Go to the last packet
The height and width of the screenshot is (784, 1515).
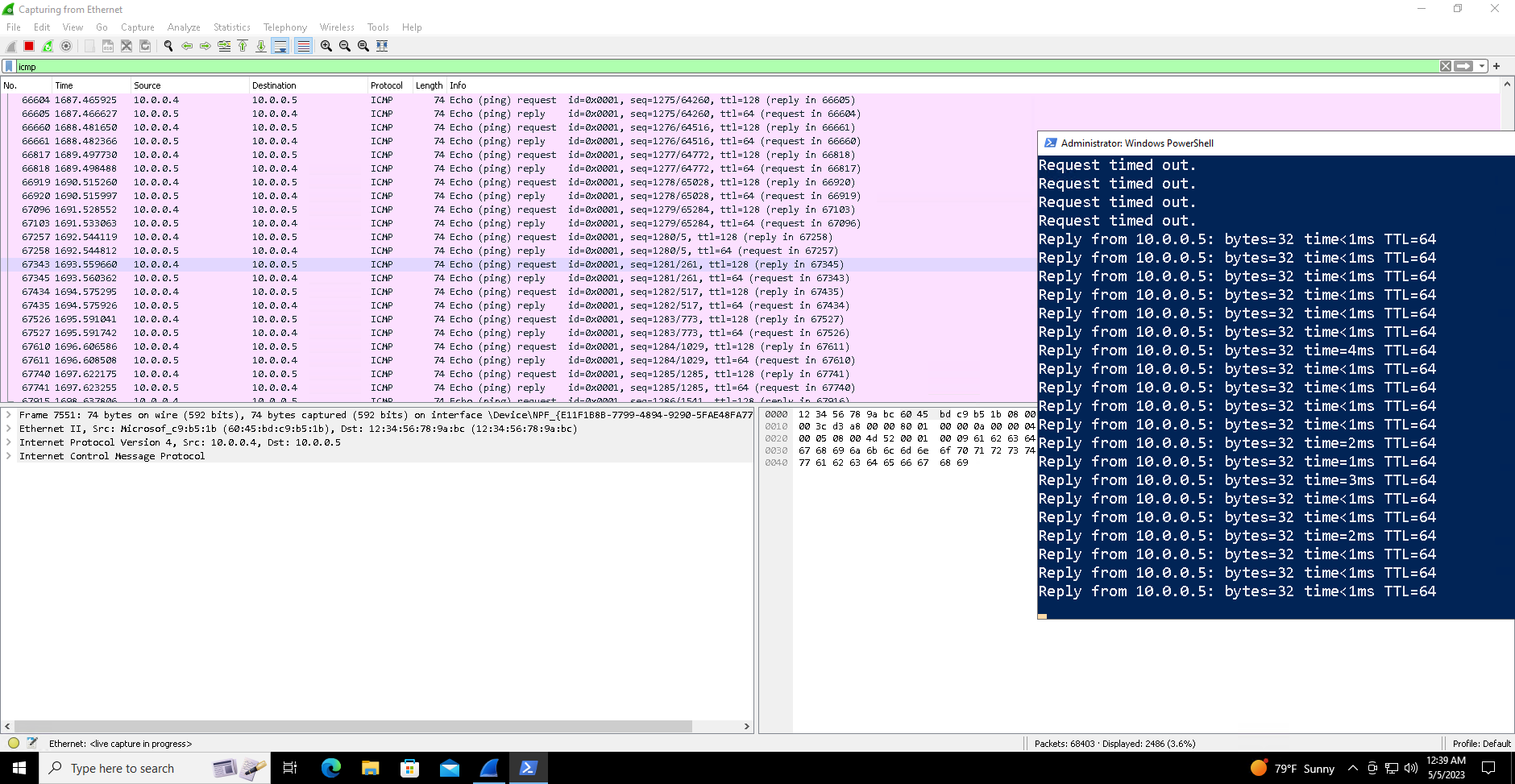point(262,46)
